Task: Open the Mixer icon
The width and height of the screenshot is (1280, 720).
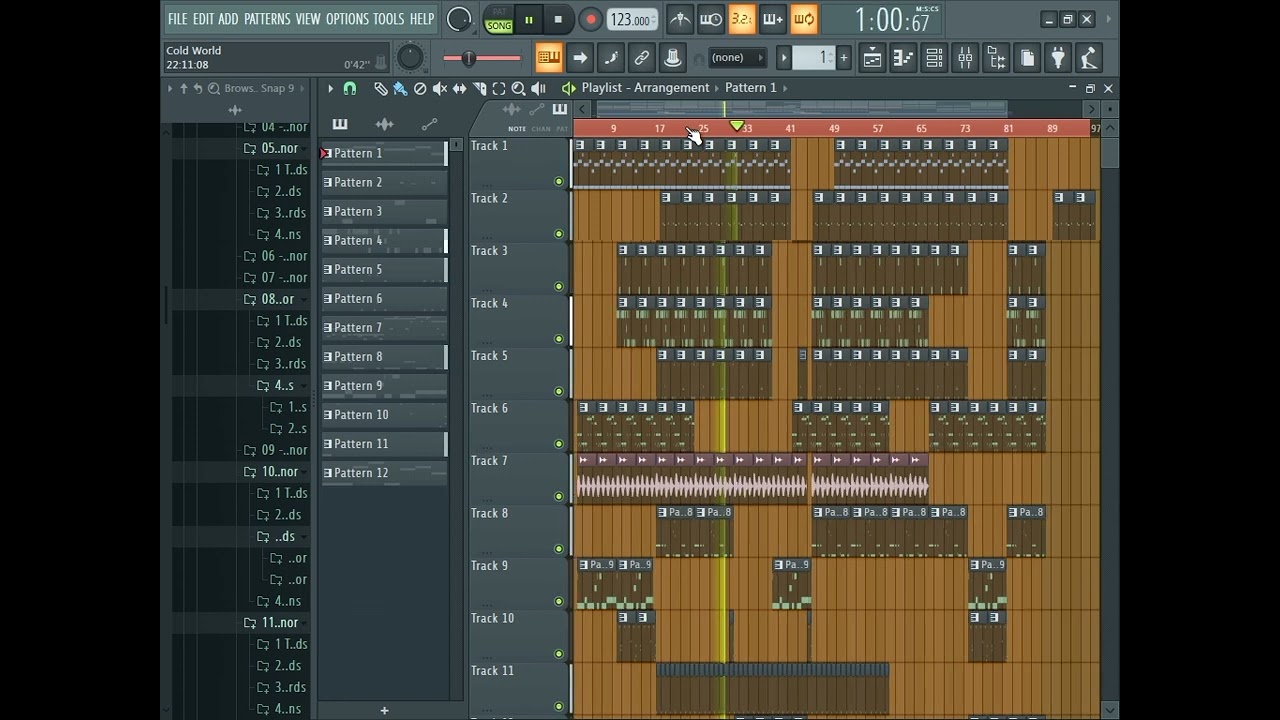Action: click(965, 58)
